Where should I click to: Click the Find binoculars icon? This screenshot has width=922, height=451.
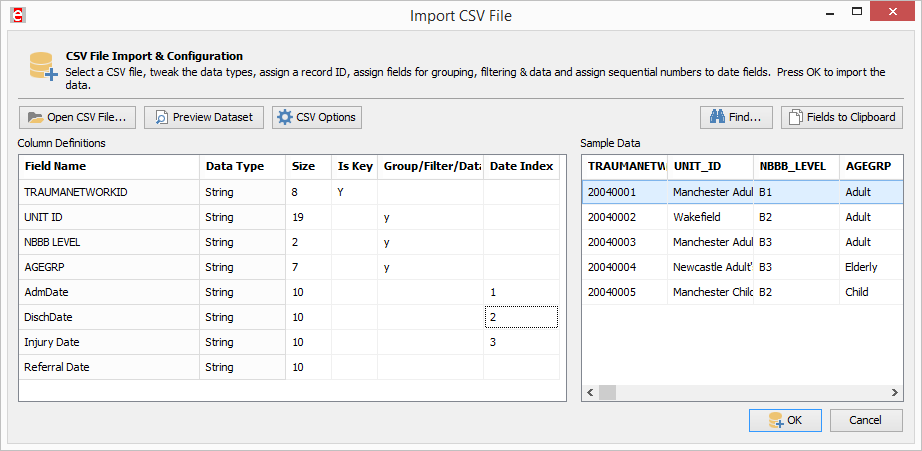[716, 117]
